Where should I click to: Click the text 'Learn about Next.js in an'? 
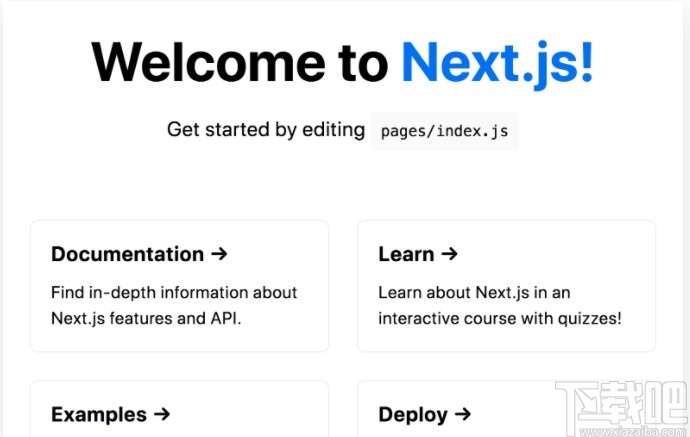(x=474, y=293)
